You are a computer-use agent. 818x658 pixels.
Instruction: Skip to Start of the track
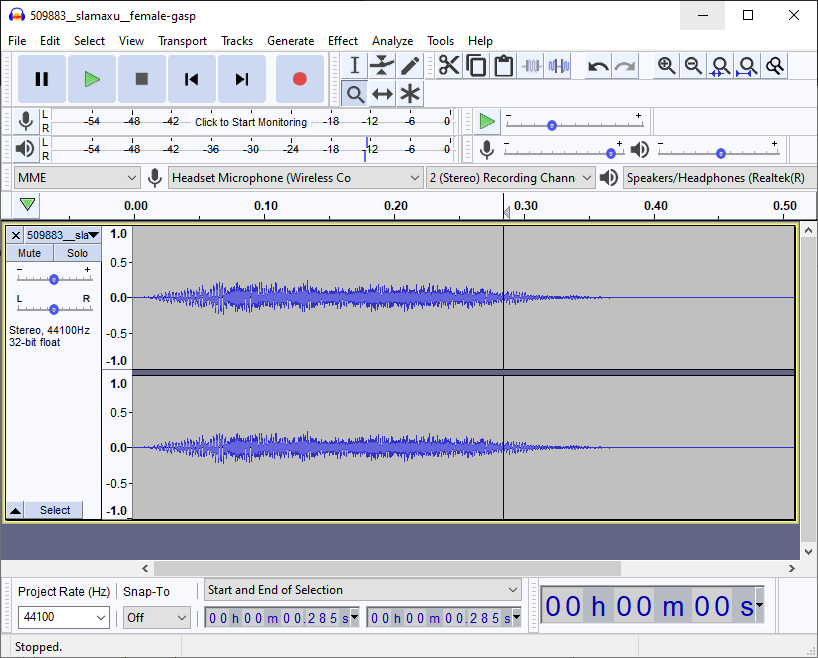coord(191,79)
